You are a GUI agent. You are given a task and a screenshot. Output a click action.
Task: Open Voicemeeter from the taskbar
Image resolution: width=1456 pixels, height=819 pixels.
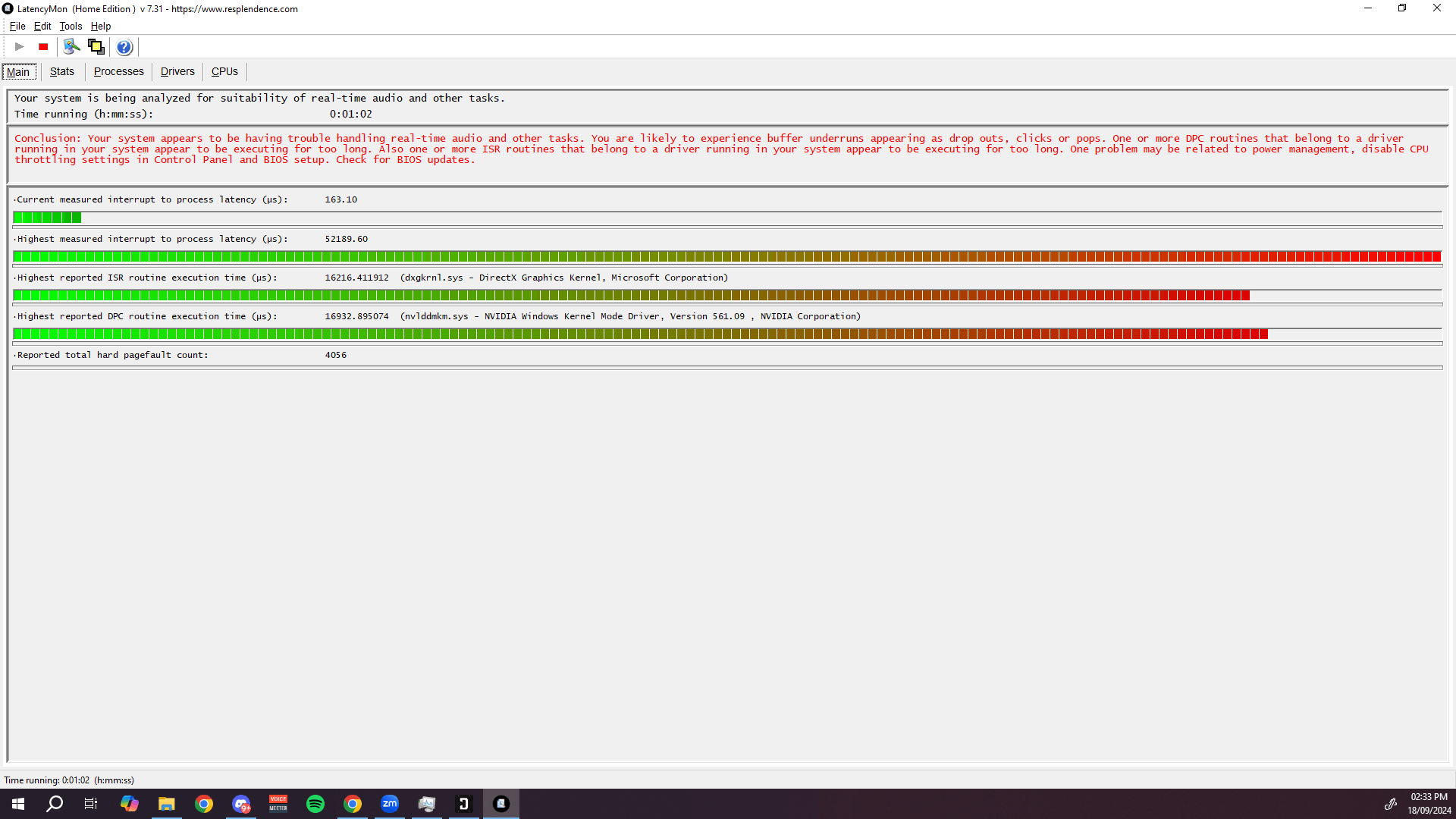(x=278, y=804)
